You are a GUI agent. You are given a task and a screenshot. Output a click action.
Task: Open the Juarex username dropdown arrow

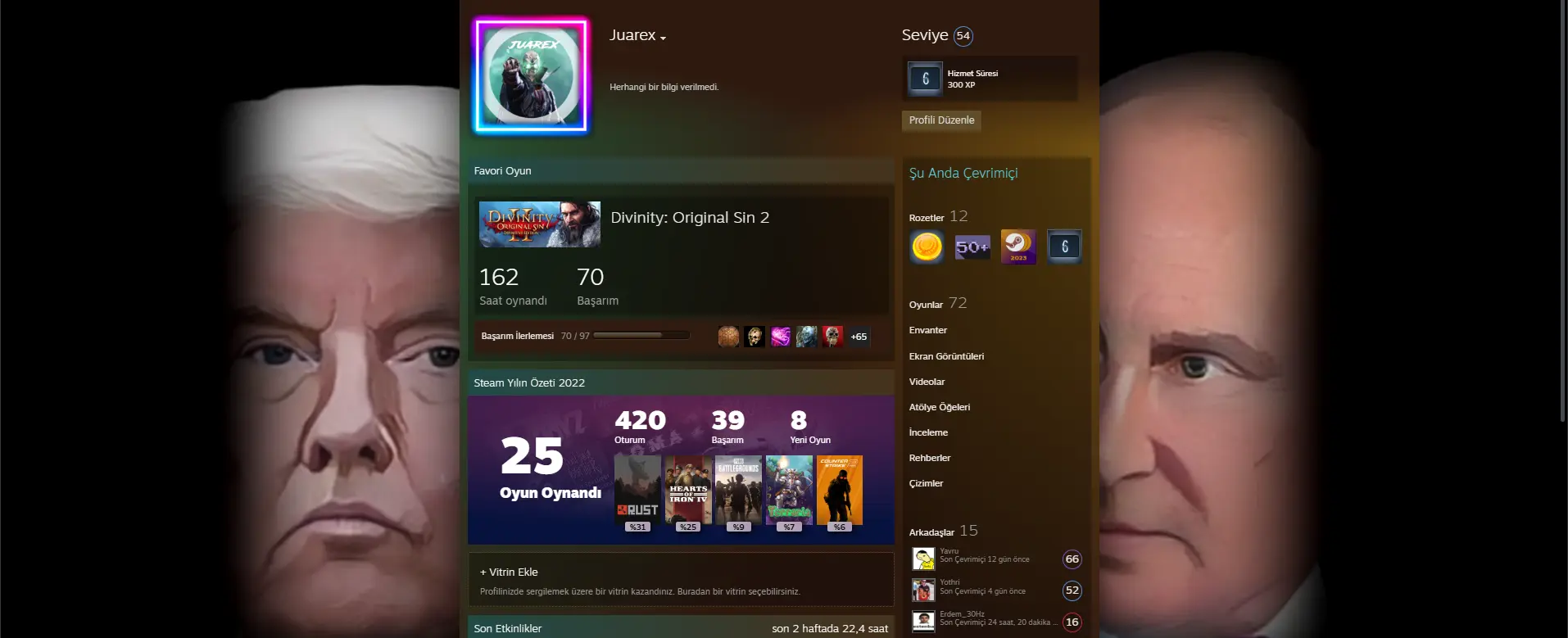coord(663,38)
